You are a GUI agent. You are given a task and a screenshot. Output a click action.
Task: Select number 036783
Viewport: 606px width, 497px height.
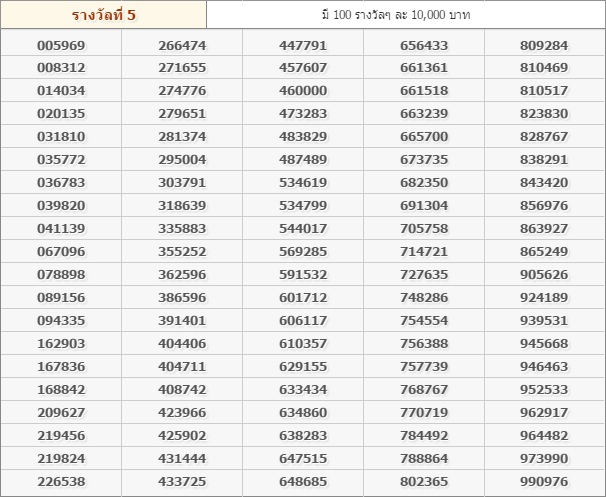pos(61,182)
